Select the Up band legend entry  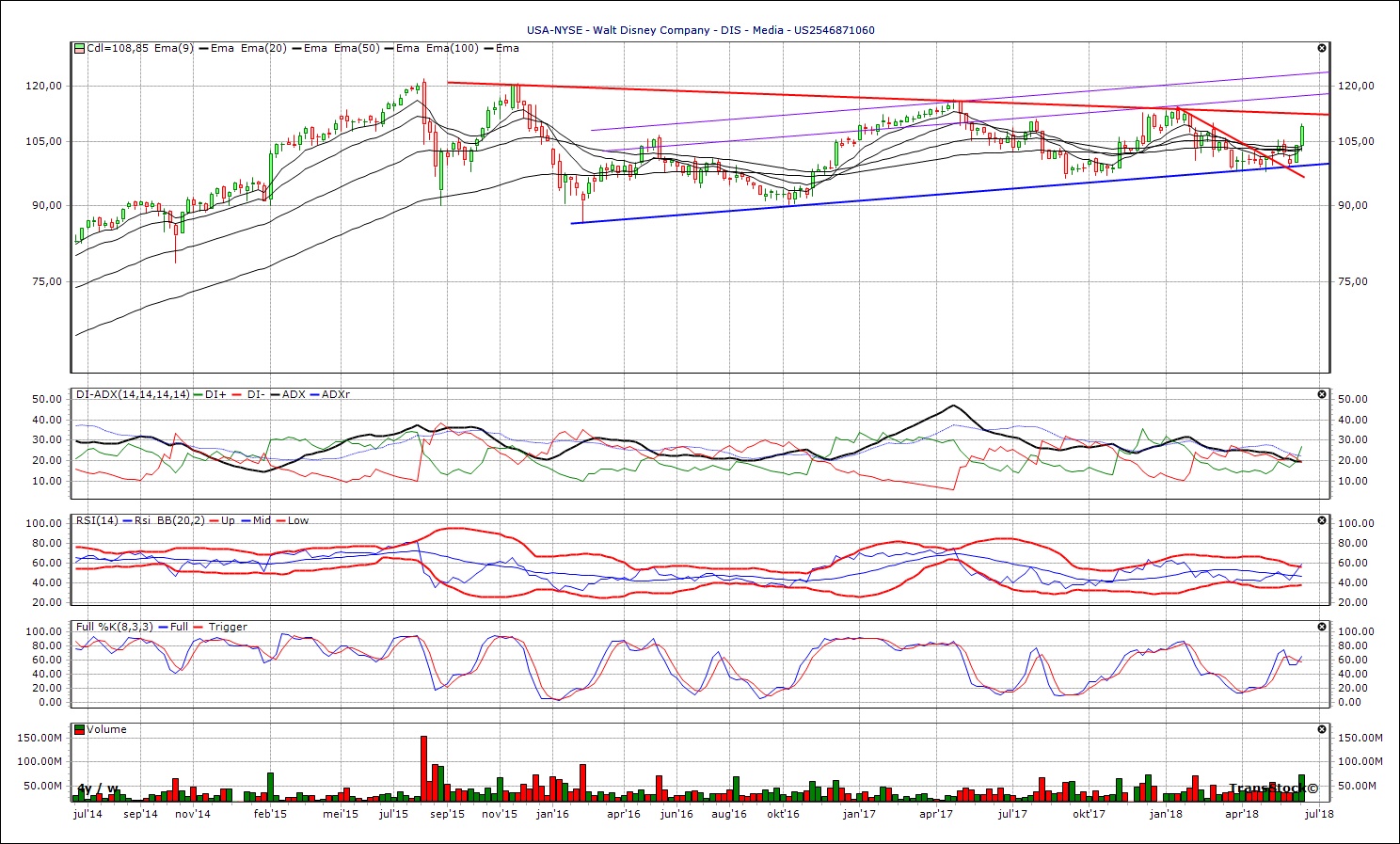(222, 520)
